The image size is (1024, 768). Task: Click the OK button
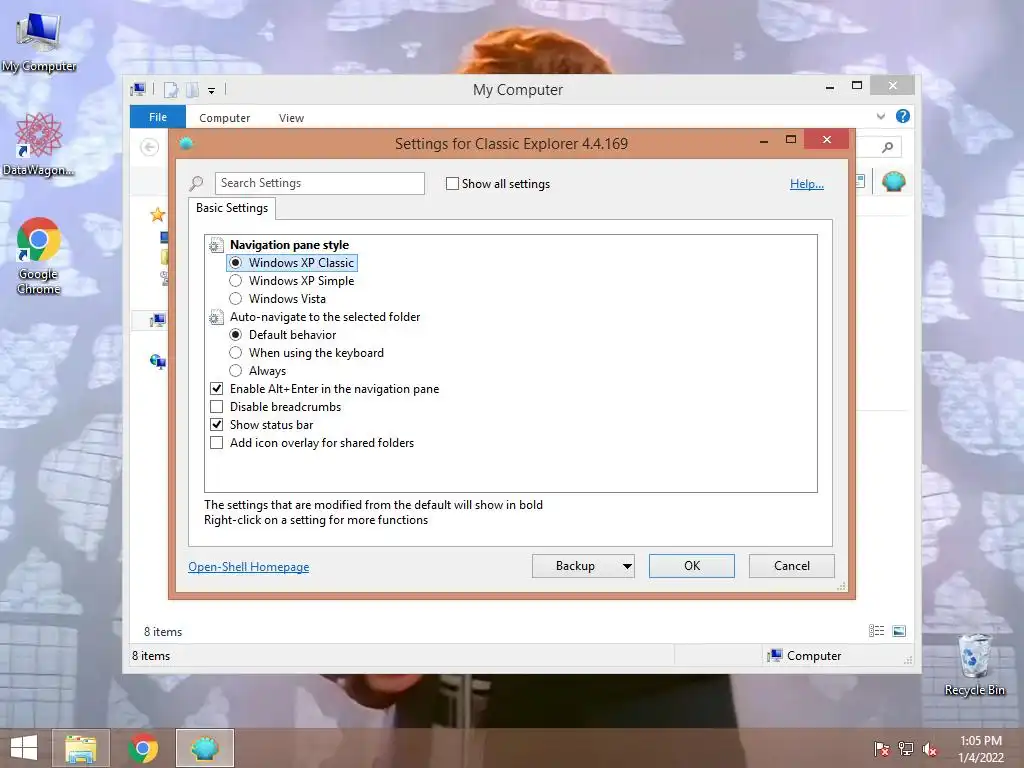pyautogui.click(x=692, y=566)
